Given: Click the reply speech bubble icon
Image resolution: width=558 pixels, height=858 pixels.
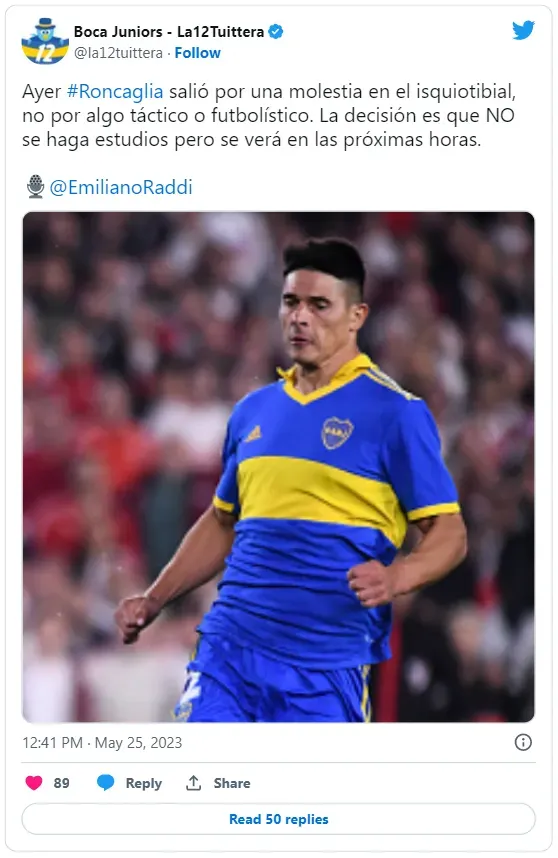Looking at the screenshot, I should [x=106, y=783].
